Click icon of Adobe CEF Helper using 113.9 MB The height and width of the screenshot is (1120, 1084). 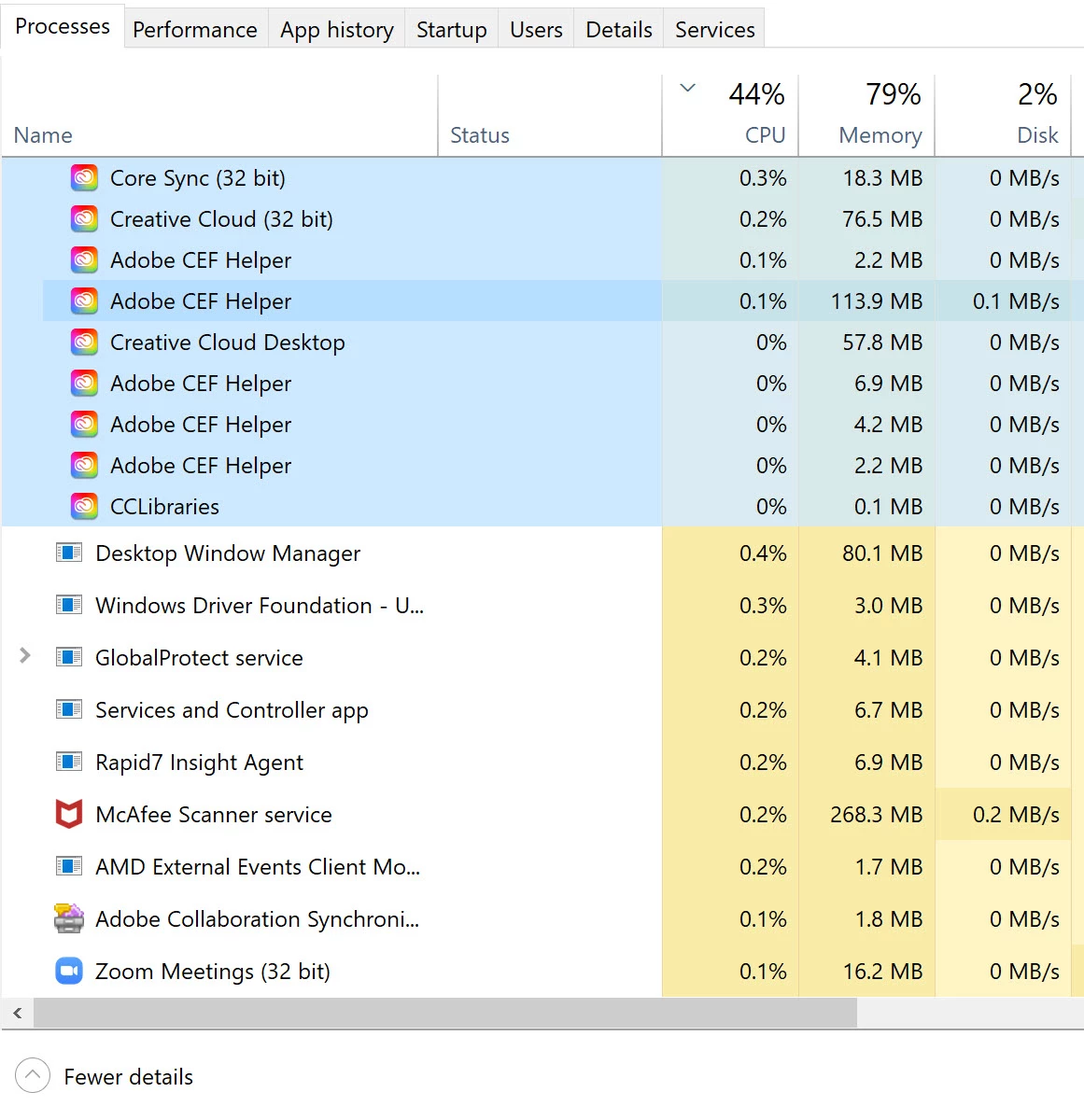(84, 301)
